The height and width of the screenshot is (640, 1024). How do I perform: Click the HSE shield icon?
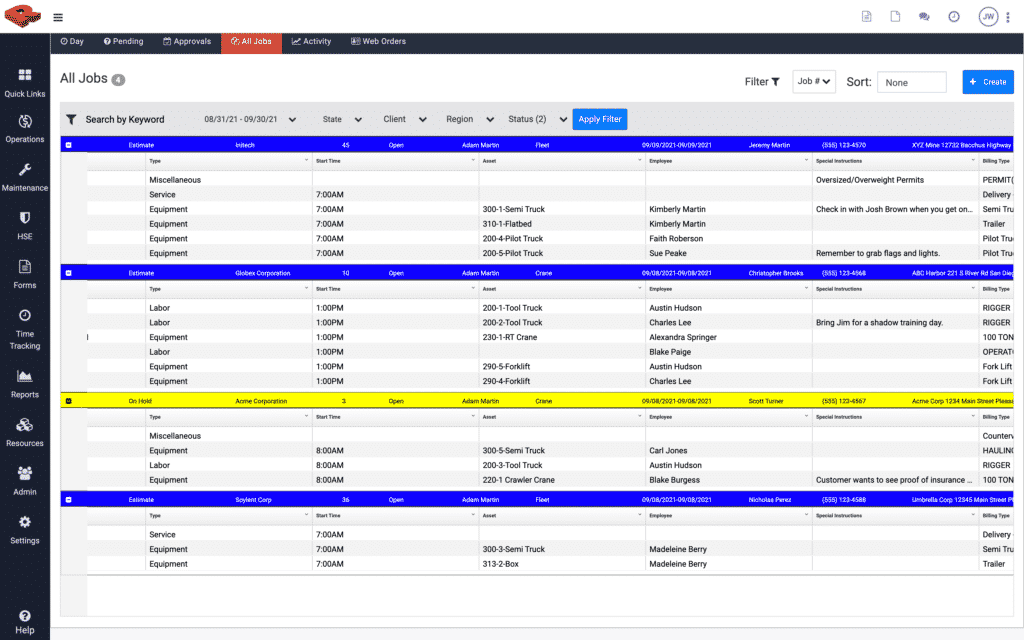coord(24,221)
